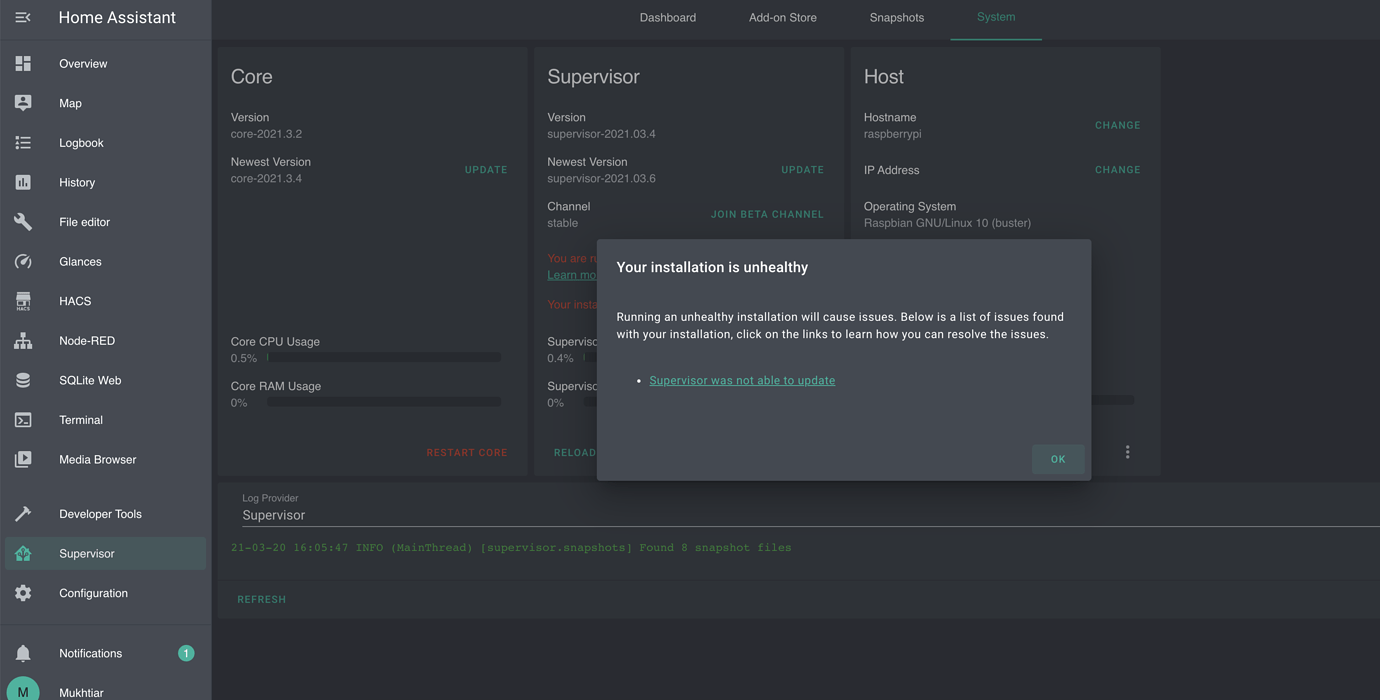The height and width of the screenshot is (700, 1380).
Task: Dismiss the unhealthy installation dialog with OK
Action: click(1057, 459)
